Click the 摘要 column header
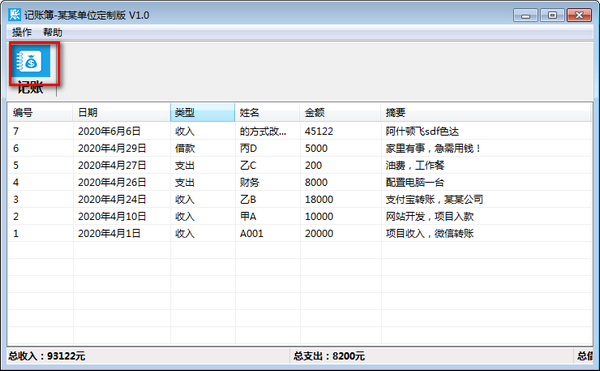 point(486,112)
